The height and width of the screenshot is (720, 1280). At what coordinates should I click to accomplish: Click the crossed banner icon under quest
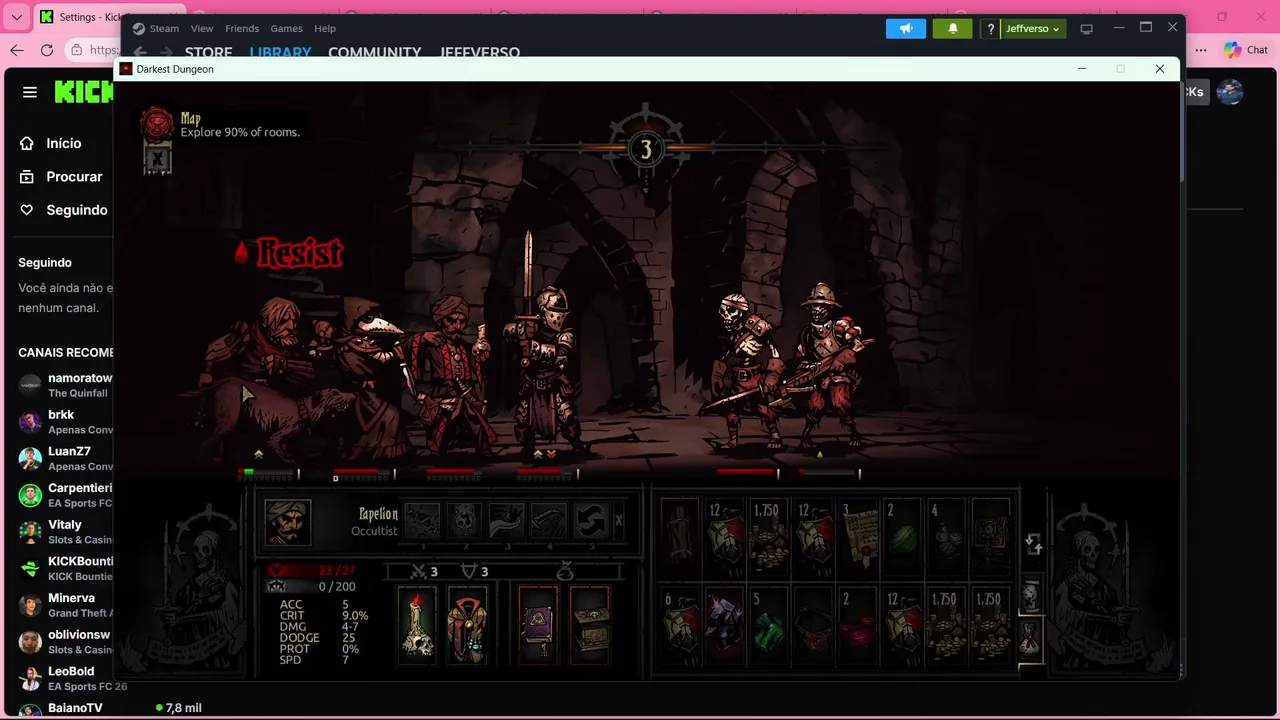(157, 158)
